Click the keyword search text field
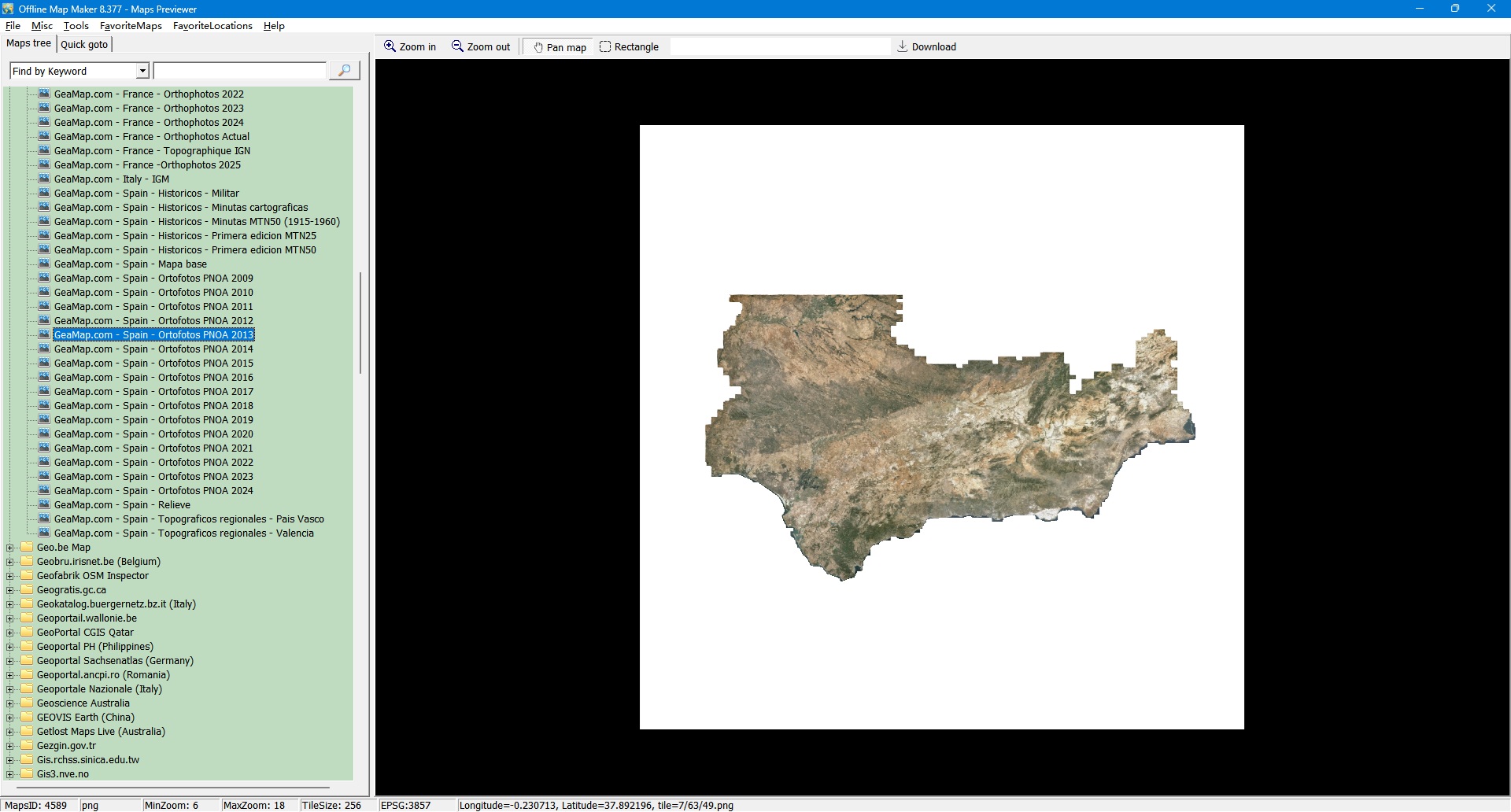 pos(239,72)
